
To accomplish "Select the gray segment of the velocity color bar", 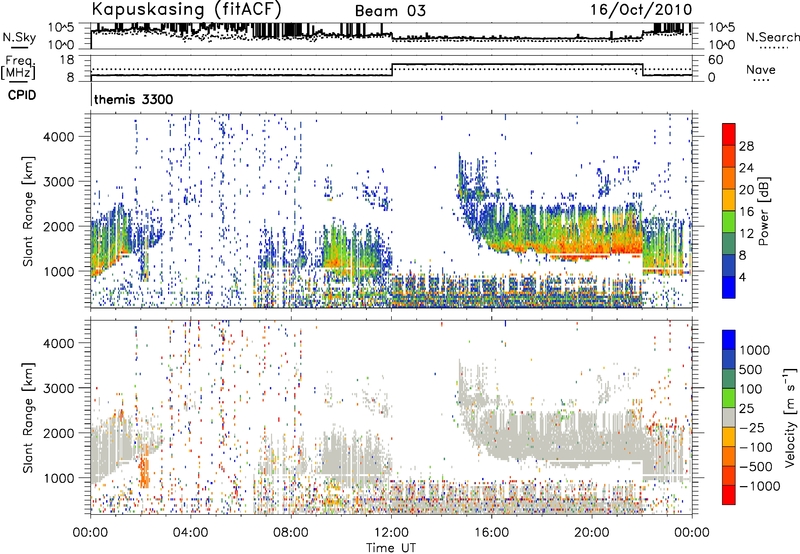I will (729, 418).
